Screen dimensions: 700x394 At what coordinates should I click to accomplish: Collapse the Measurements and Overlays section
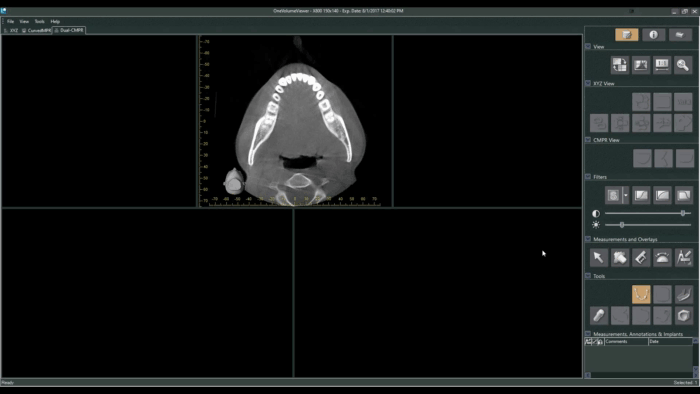click(588, 239)
